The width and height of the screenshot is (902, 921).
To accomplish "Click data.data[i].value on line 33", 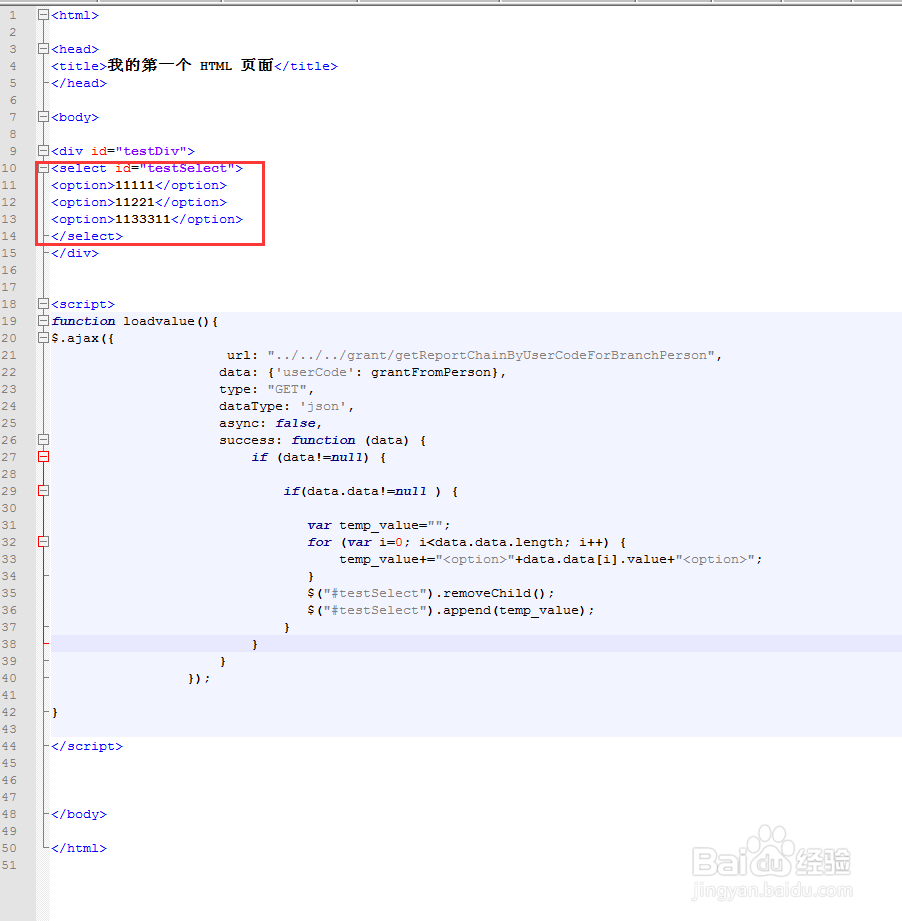I will tap(594, 560).
